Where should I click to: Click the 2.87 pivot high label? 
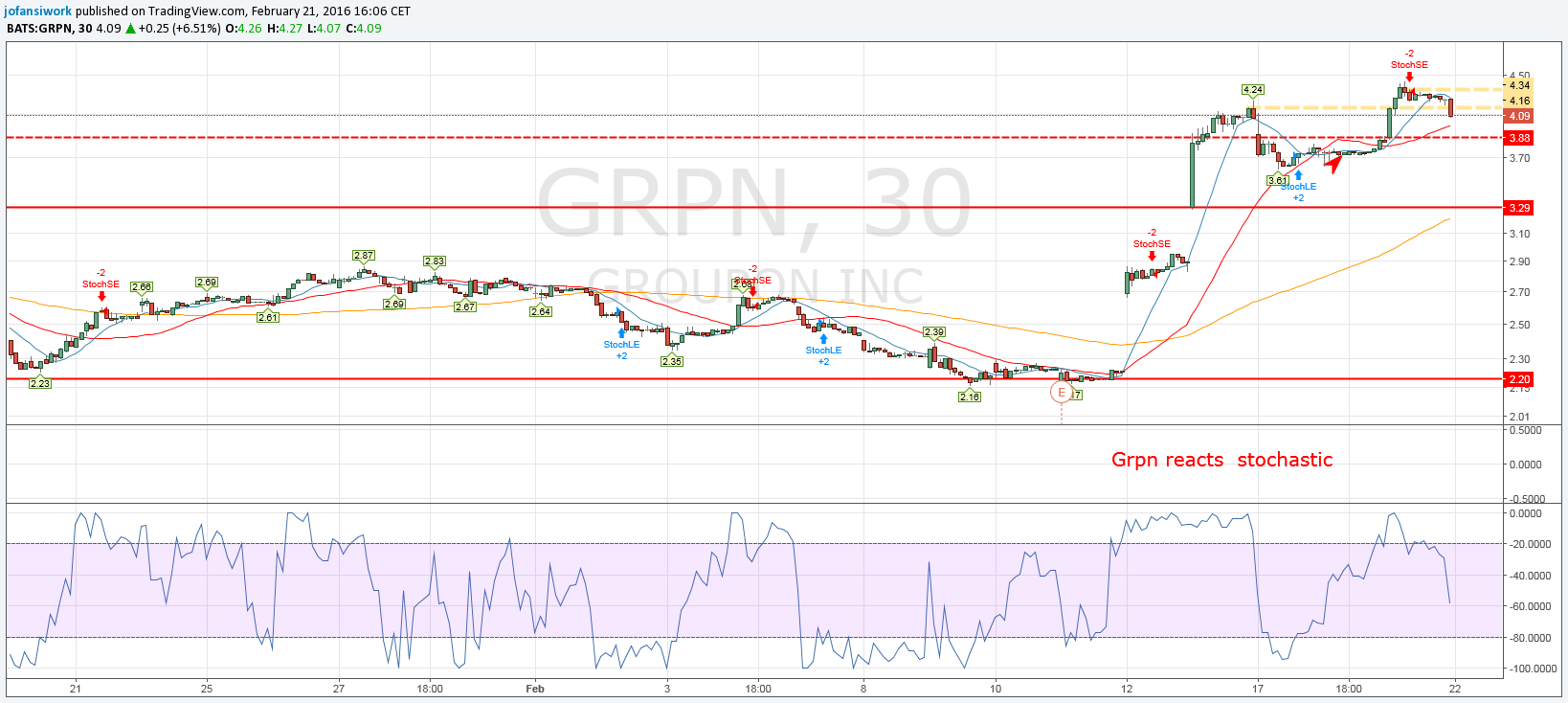(x=363, y=256)
